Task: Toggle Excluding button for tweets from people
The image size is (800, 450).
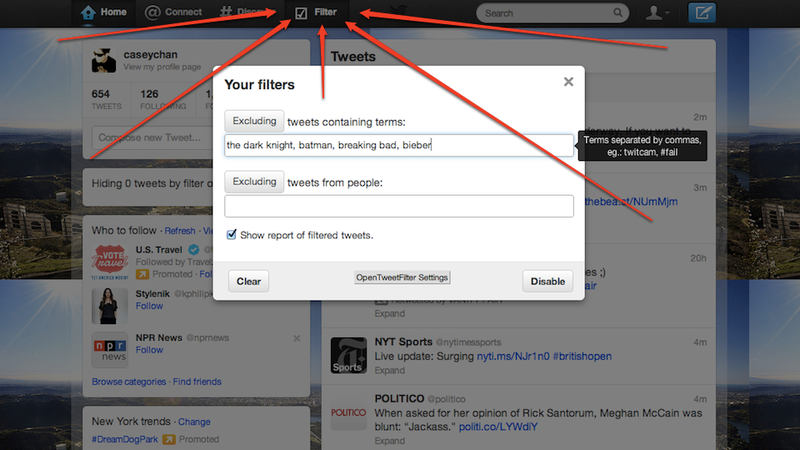Action: tap(254, 182)
